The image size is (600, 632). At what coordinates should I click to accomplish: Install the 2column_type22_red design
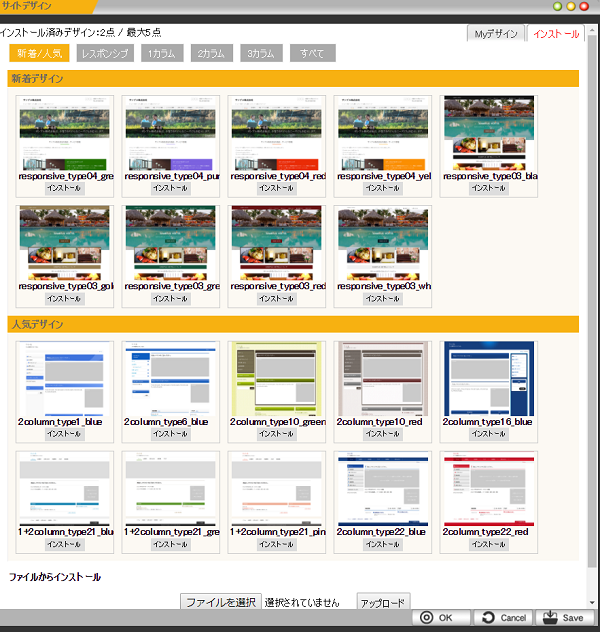[x=489, y=544]
